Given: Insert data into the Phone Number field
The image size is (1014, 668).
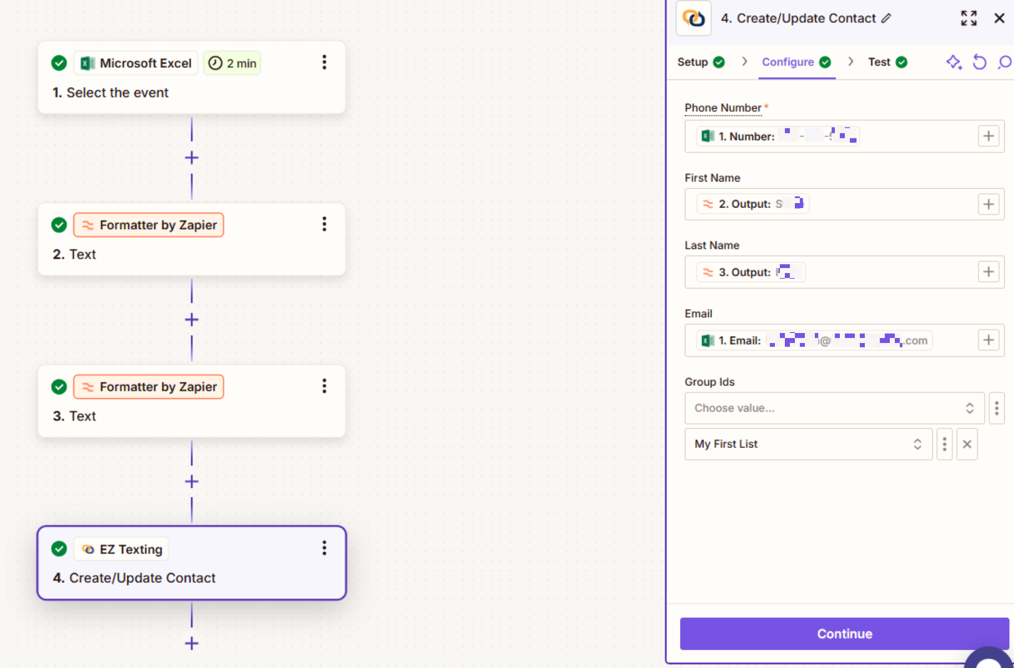Looking at the screenshot, I should (x=988, y=136).
